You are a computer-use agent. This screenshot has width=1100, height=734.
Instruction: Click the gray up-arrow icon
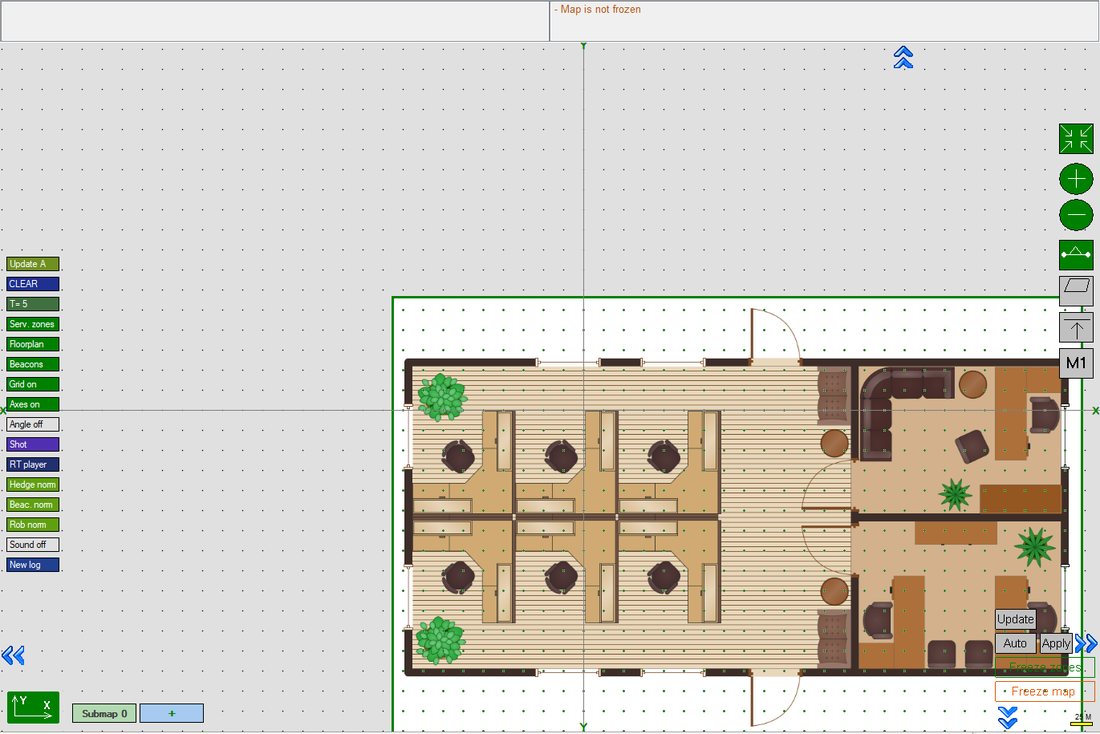click(1075, 327)
